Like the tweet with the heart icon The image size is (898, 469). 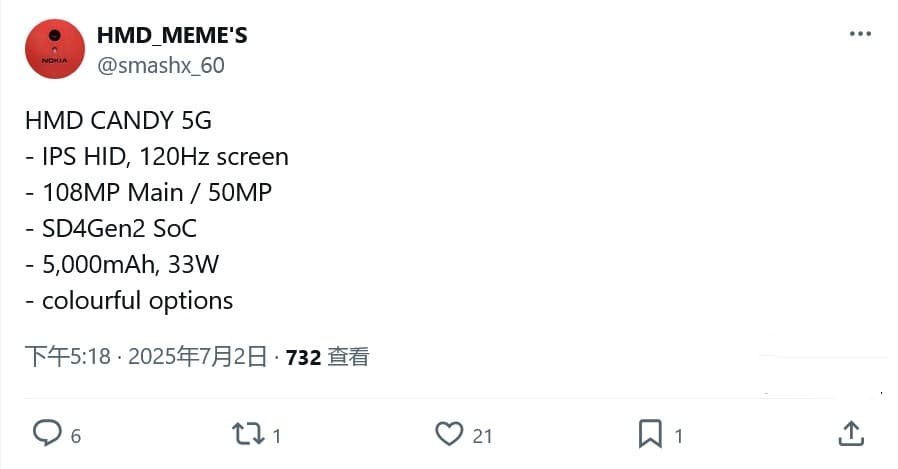(449, 433)
